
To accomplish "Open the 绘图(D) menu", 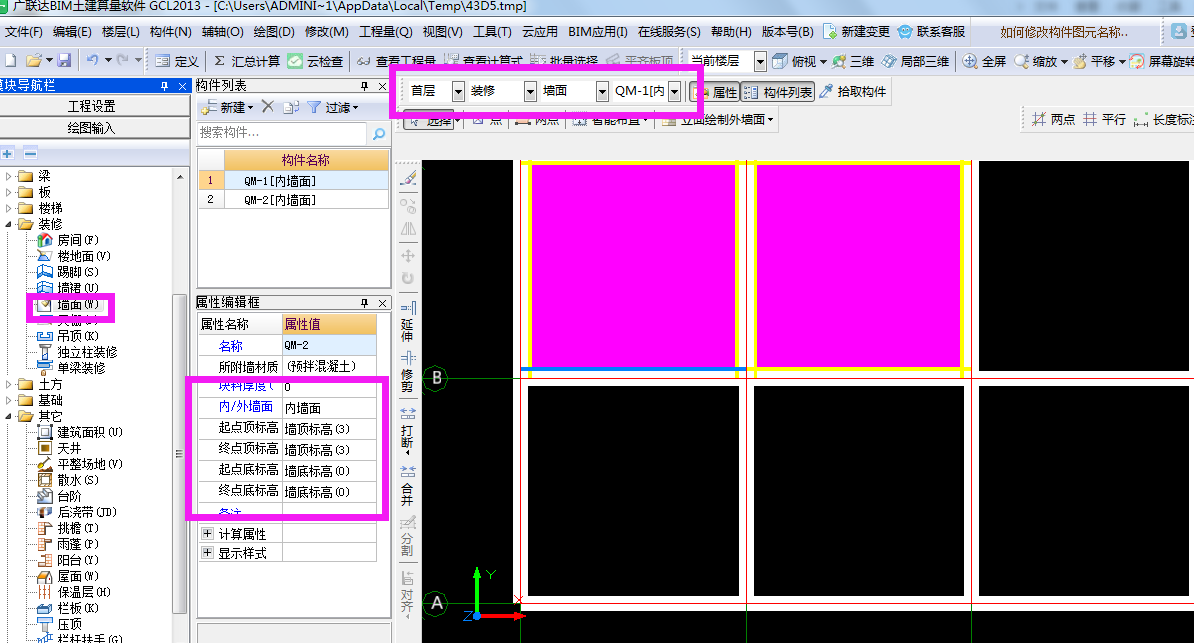I will tap(273, 32).
